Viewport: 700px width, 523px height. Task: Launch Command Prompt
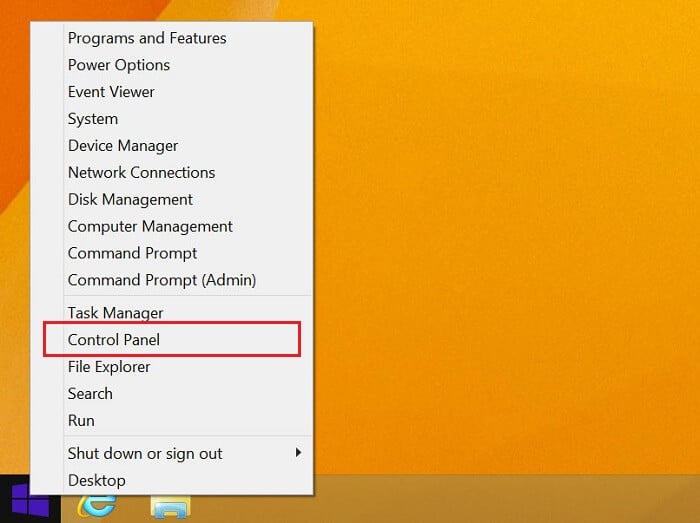171,253
